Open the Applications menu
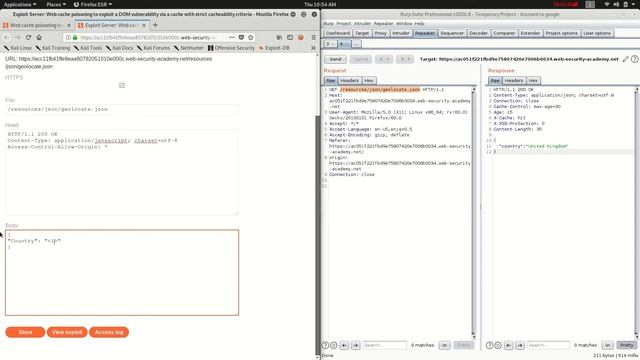Viewport: 640px width, 360px height. click(20, 4)
